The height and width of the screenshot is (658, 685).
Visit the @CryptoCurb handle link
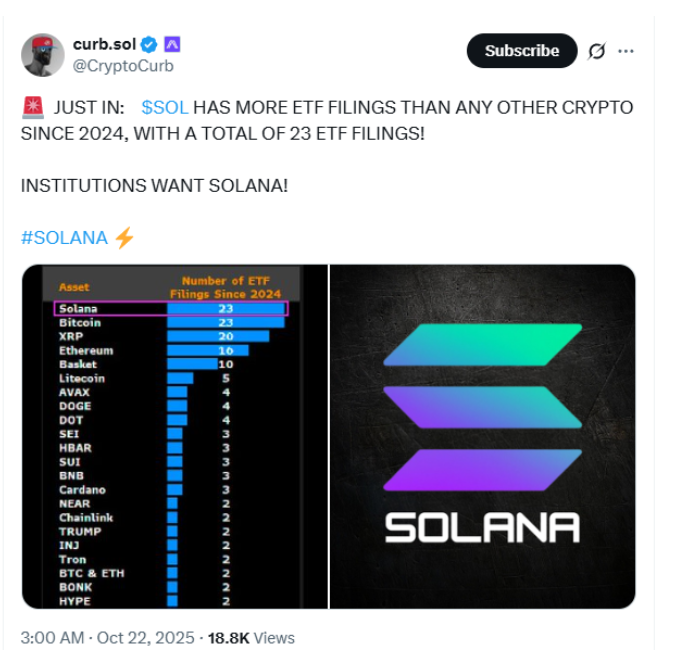point(123,66)
